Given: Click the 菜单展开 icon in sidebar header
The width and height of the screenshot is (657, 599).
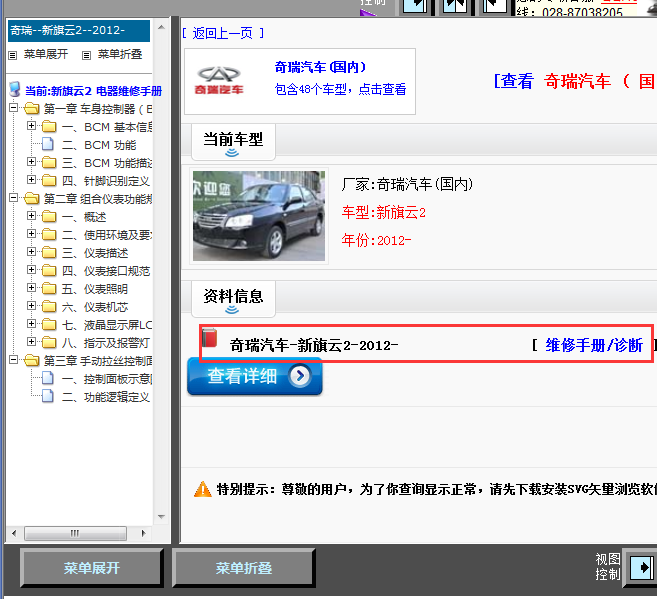Looking at the screenshot, I should (13, 55).
